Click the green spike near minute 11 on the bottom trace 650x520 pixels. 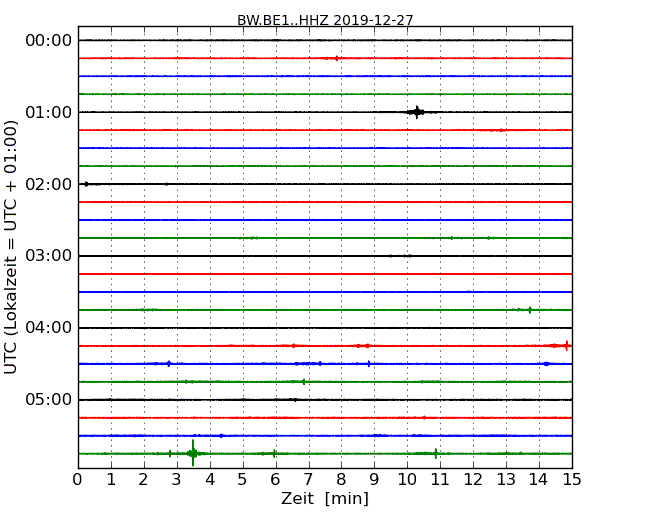click(436, 453)
